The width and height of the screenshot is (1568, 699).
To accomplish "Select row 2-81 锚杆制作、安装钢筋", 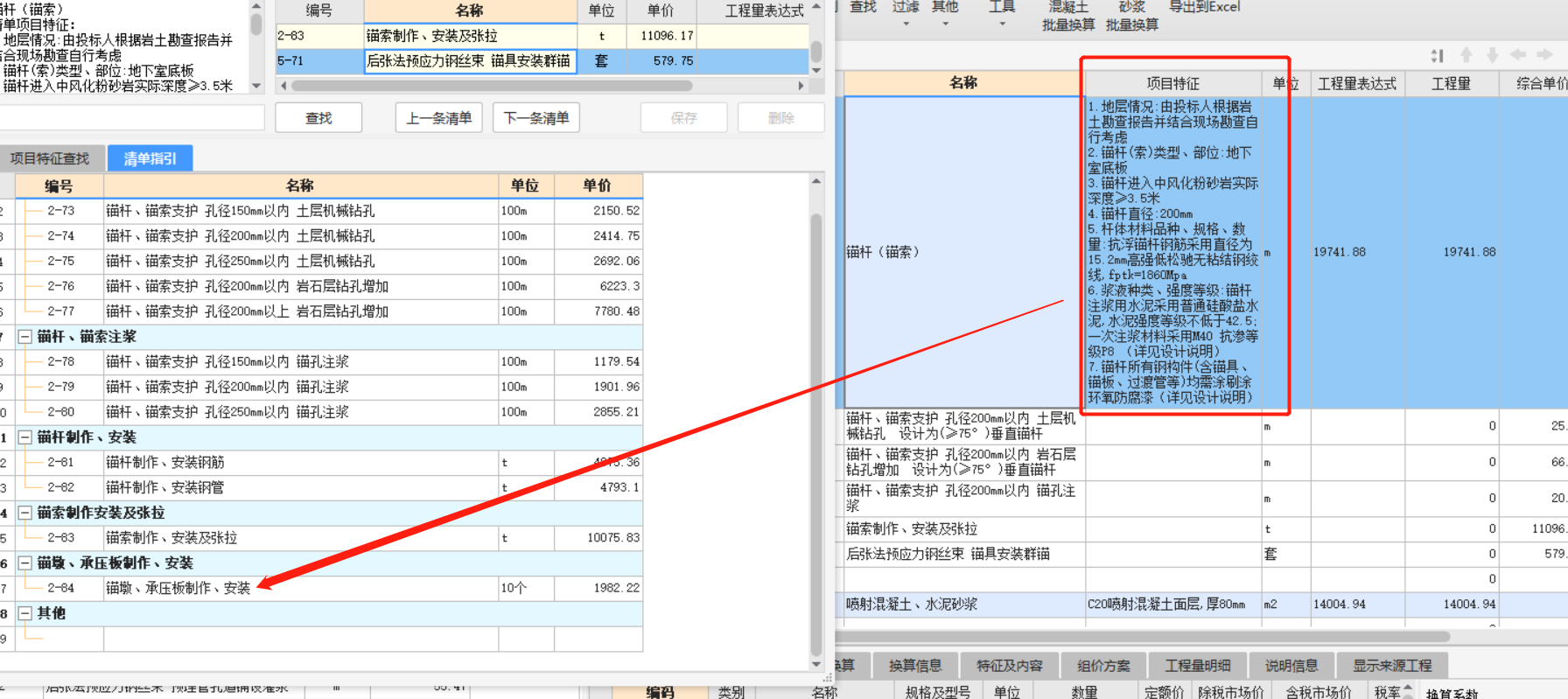I will [321, 463].
